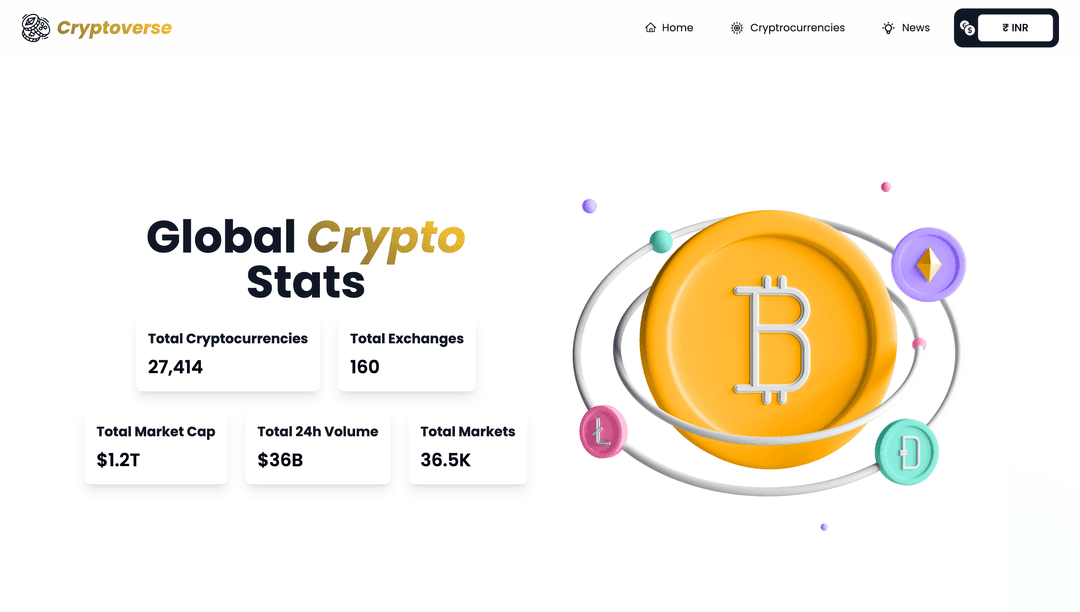Click the Total 24h Volume card

(x=318, y=447)
